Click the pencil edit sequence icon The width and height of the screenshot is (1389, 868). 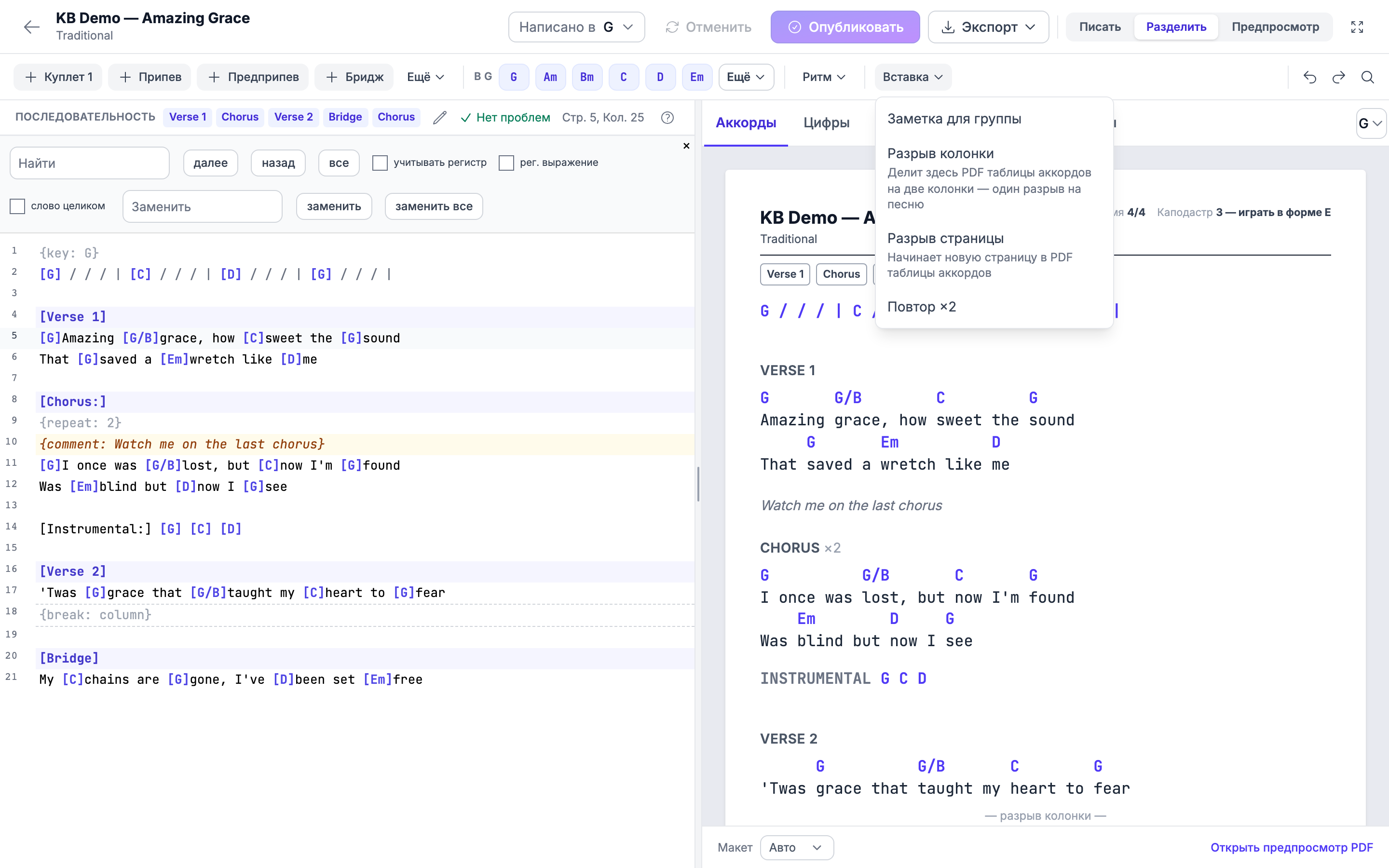440,118
